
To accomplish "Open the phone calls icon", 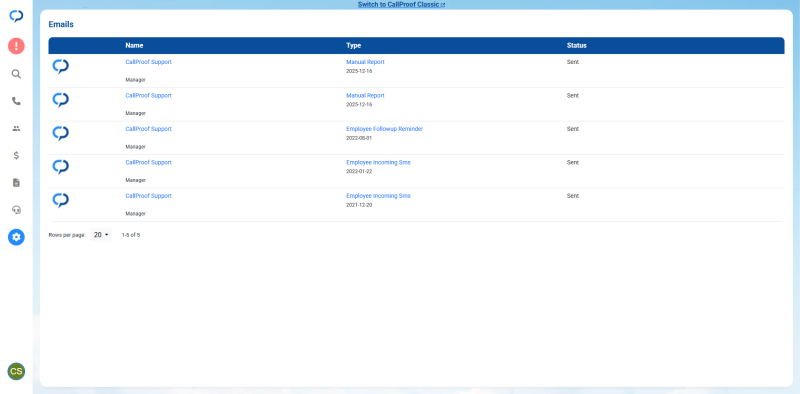I will [16, 101].
